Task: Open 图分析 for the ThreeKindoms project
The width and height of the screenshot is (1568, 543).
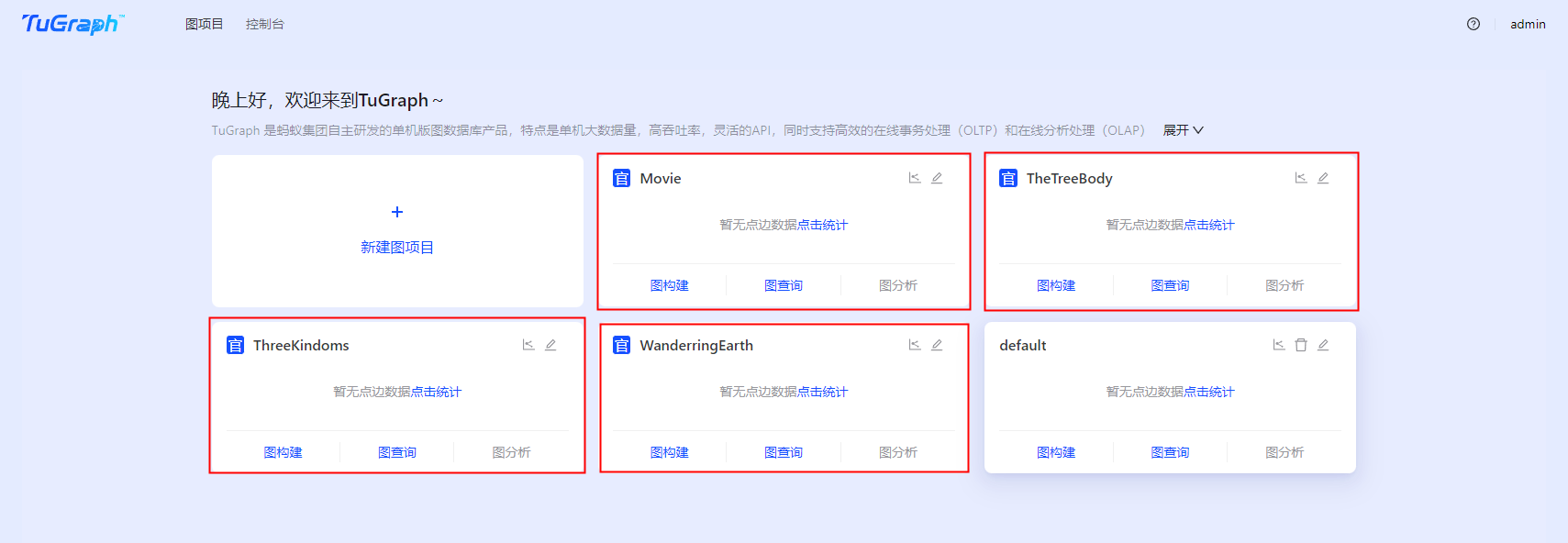Action: tap(512, 452)
